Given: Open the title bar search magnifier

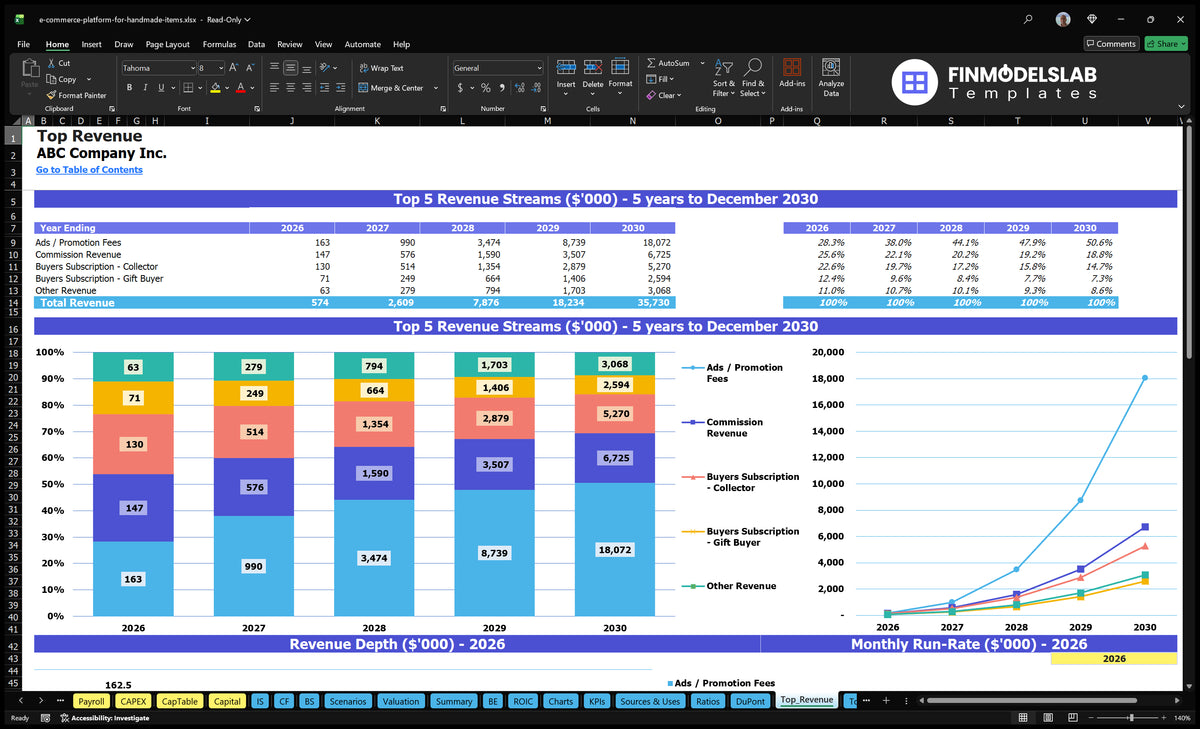Looking at the screenshot, I should [1029, 19].
